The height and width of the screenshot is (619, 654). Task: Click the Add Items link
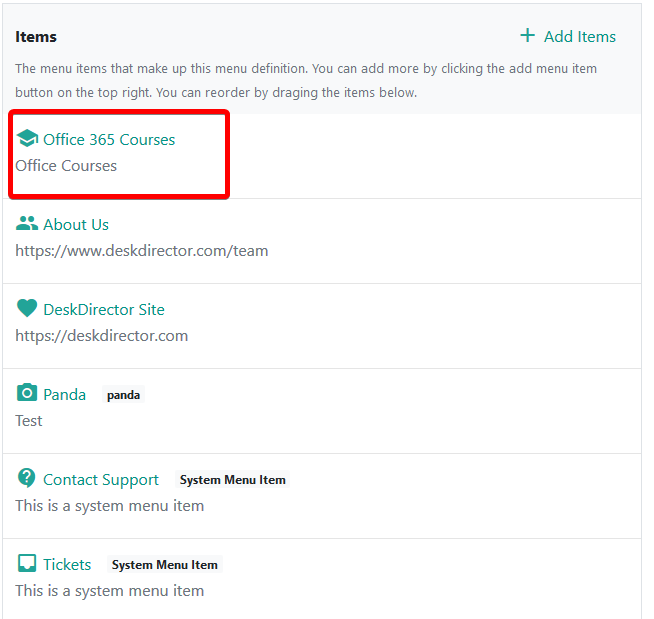[x=579, y=36]
